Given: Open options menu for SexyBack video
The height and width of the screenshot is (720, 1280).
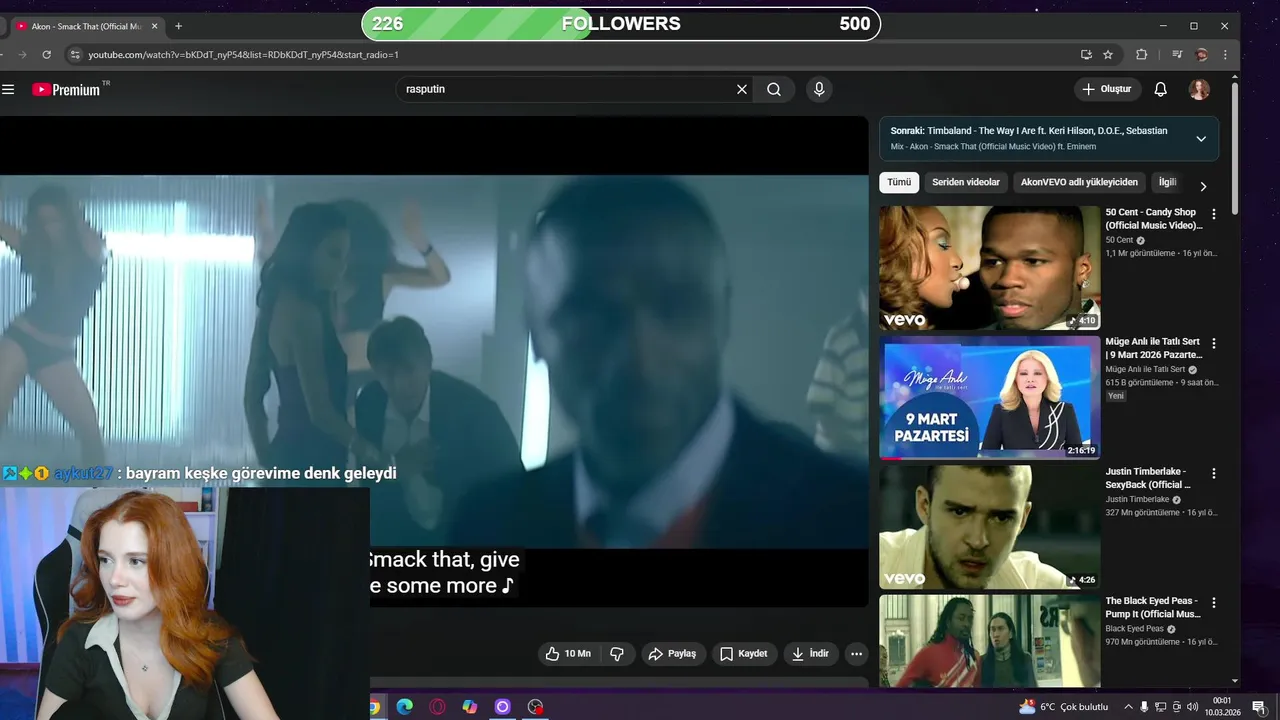Looking at the screenshot, I should [1214, 473].
